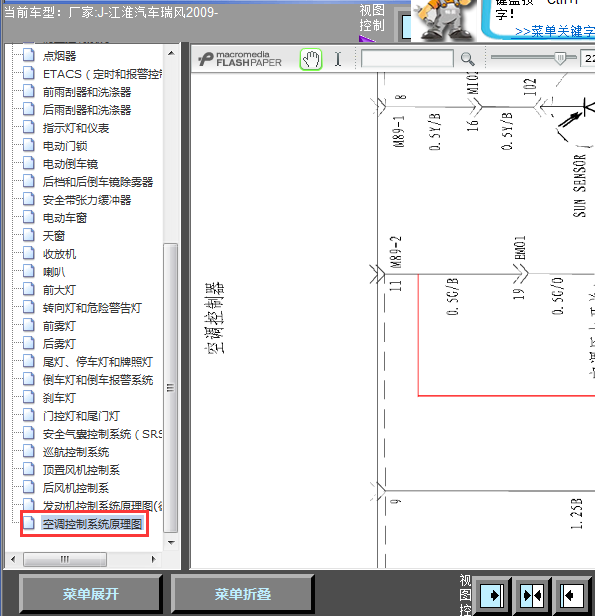595x616 pixels.
Task: Click the 菜单折叠 button
Action: coord(243,594)
